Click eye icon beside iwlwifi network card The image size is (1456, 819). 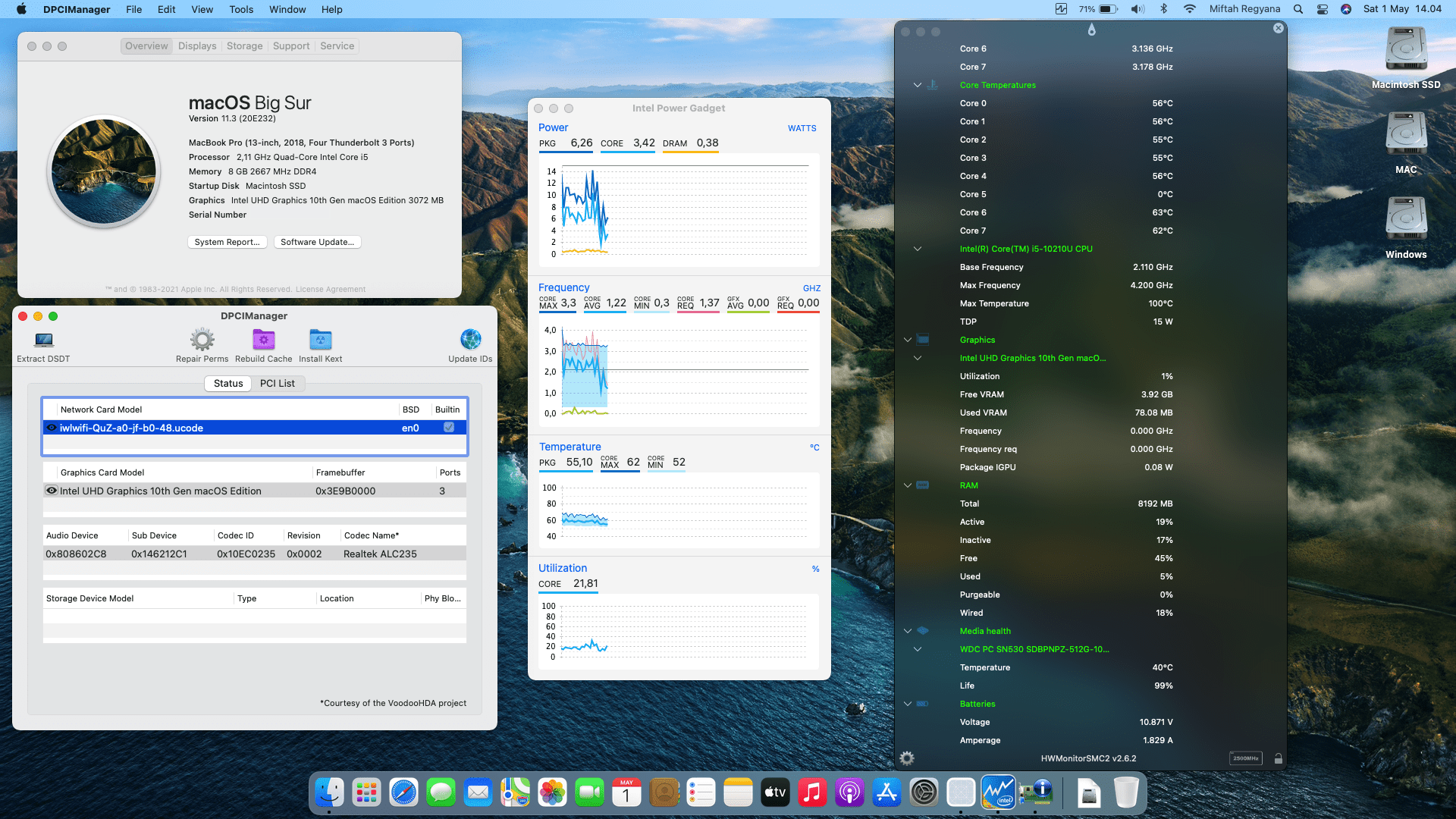click(52, 428)
